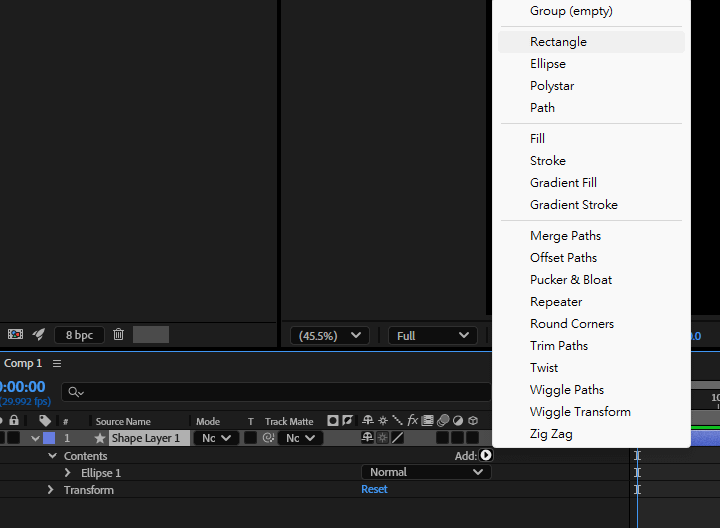Select Trim Paths in the menu
The height and width of the screenshot is (528, 720).
point(559,346)
